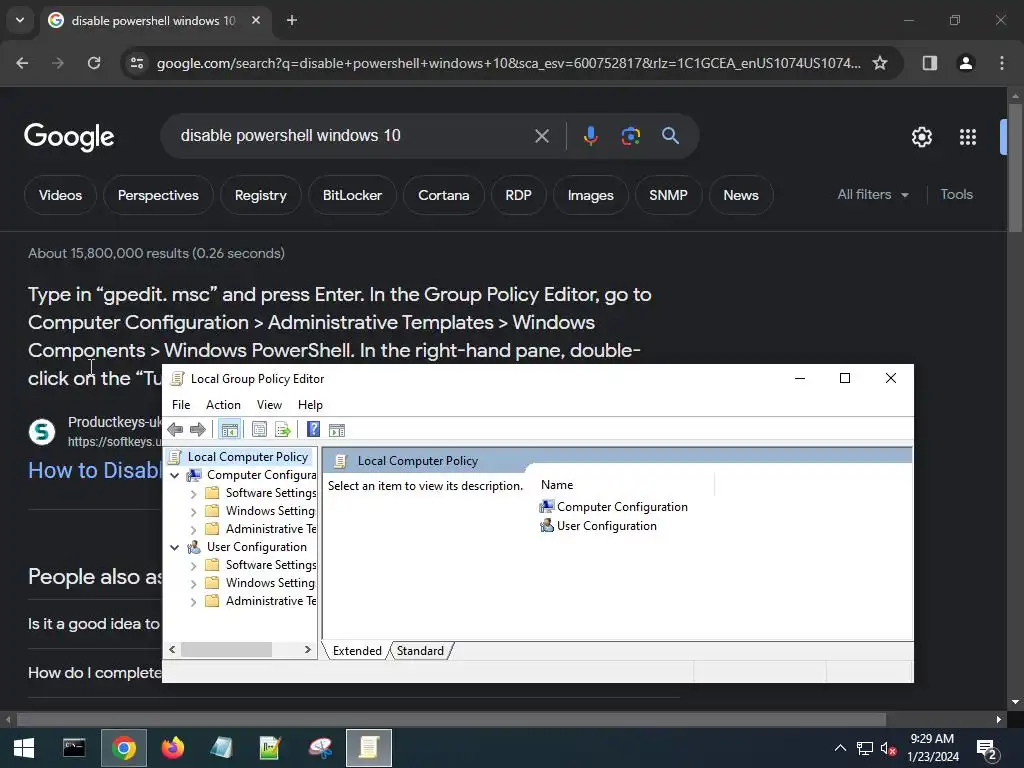The height and width of the screenshot is (768, 1024).
Task: Toggle Show/Hide Console Tree toolbar icon
Action: click(229, 430)
